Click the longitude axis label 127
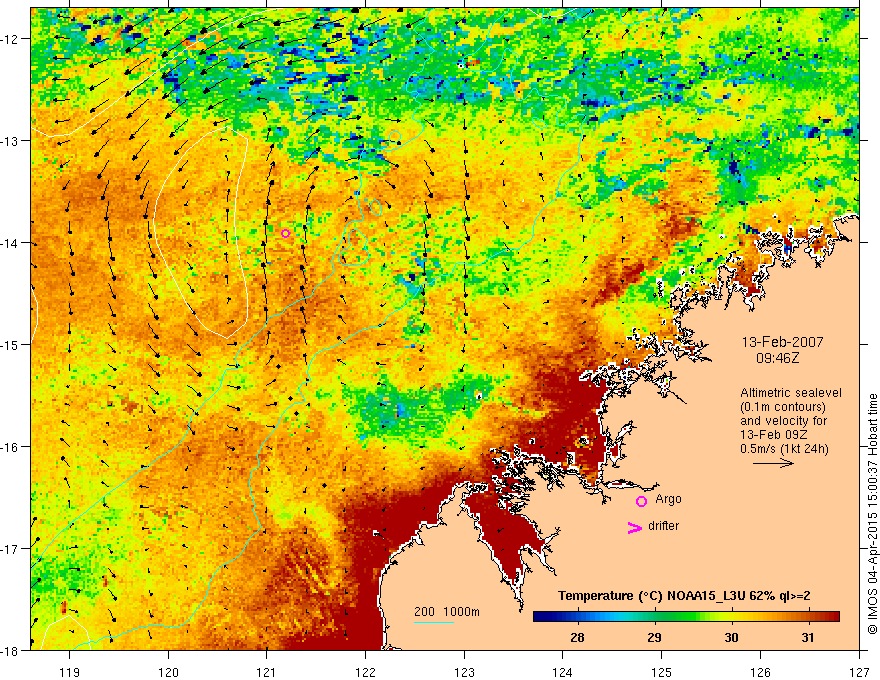 click(x=859, y=672)
